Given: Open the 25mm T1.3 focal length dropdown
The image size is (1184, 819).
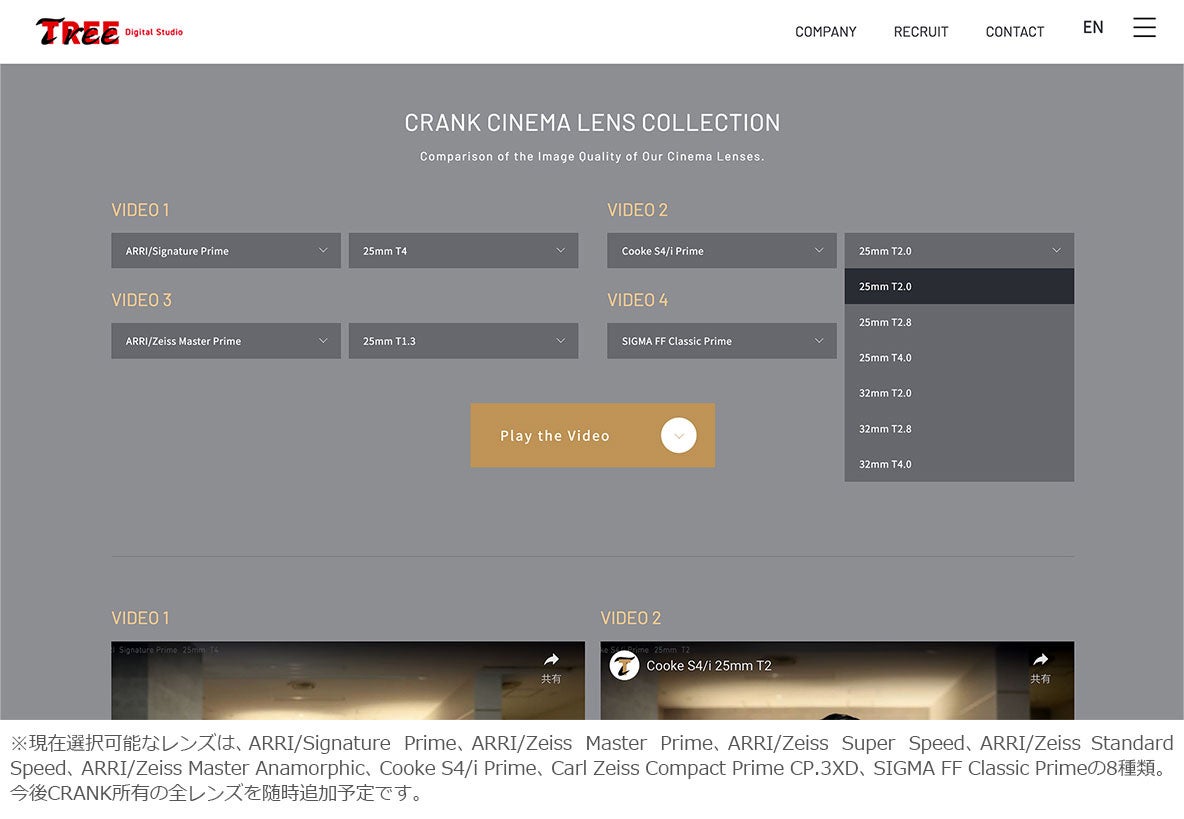Looking at the screenshot, I should (464, 341).
